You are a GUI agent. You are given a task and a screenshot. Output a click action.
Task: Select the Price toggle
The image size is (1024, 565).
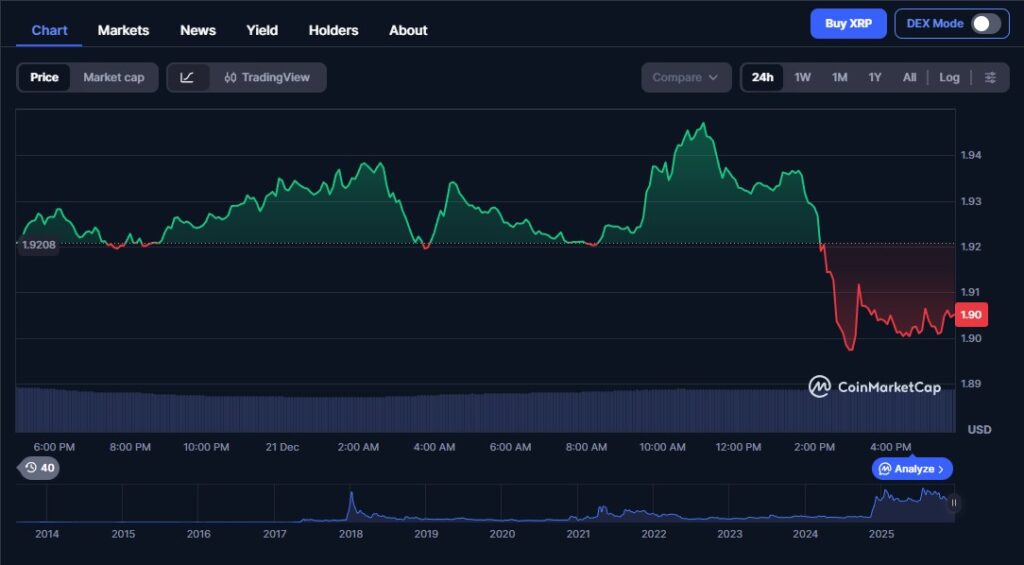click(x=44, y=78)
